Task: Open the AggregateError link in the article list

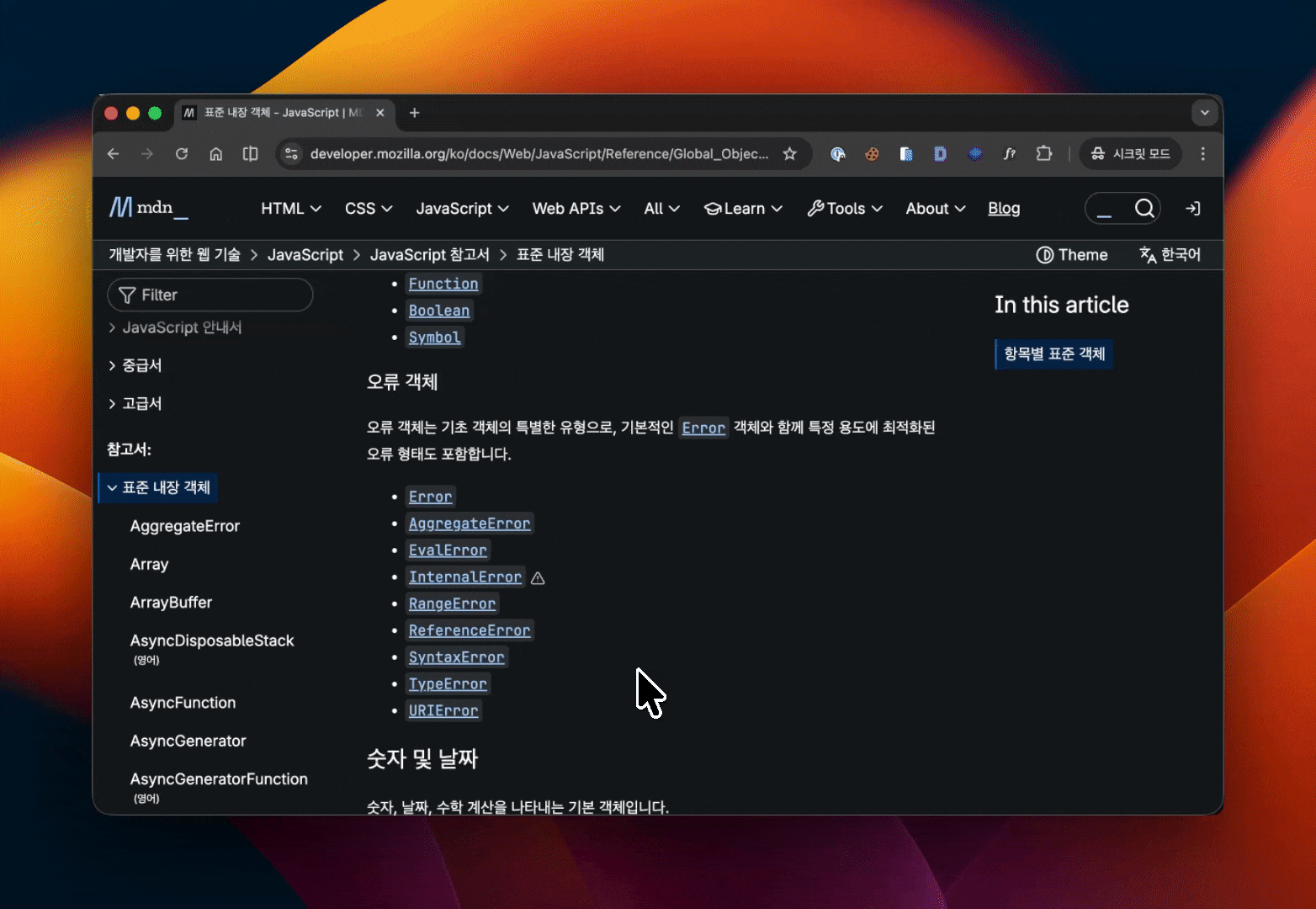Action: 470,524
